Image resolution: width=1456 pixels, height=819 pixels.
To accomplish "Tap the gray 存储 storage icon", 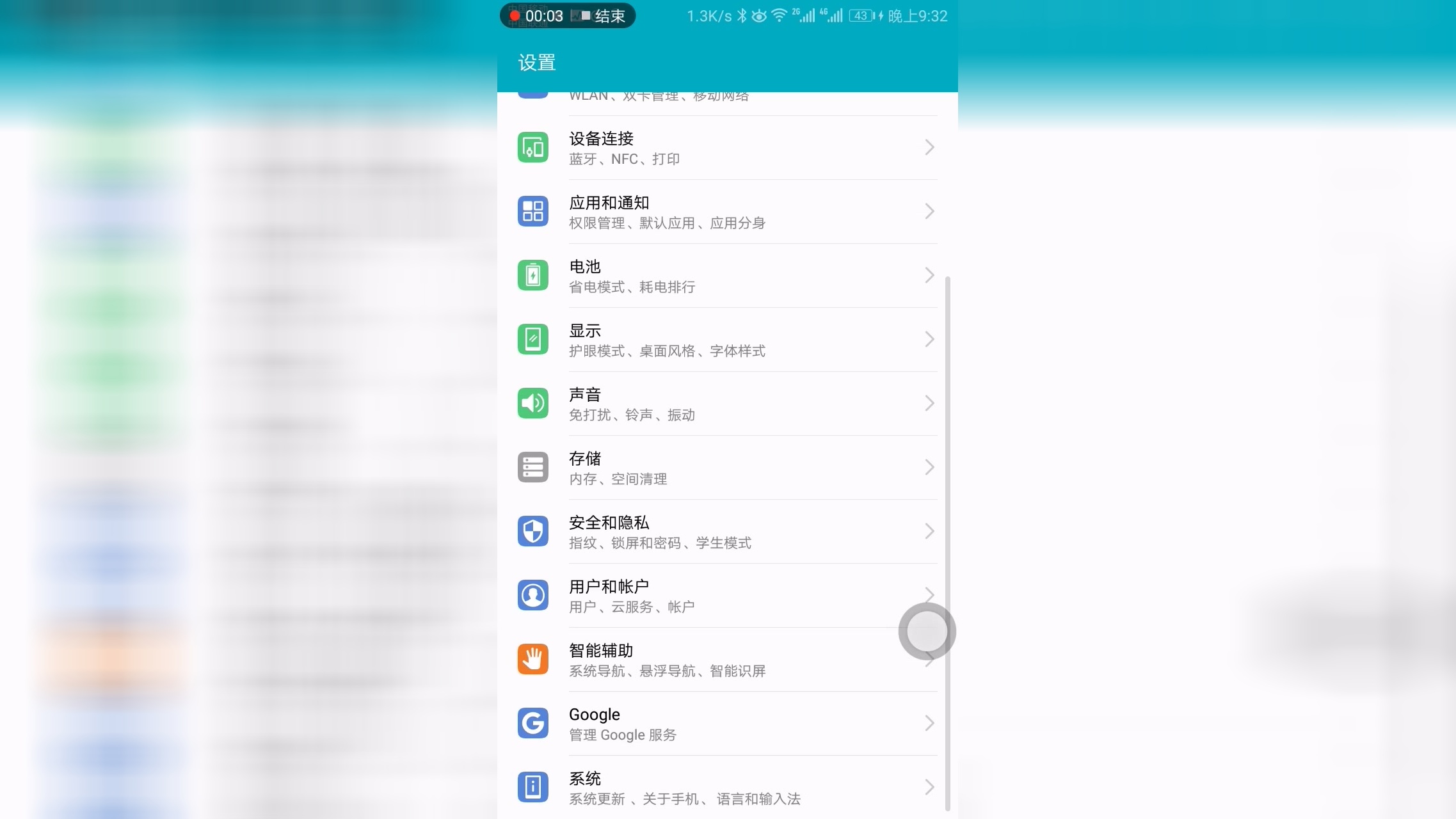I will (532, 467).
